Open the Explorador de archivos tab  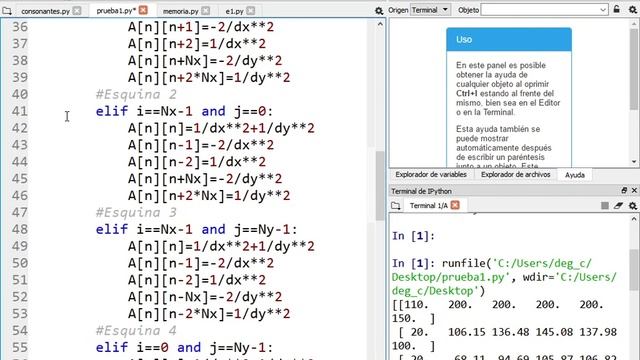pyautogui.click(x=516, y=175)
